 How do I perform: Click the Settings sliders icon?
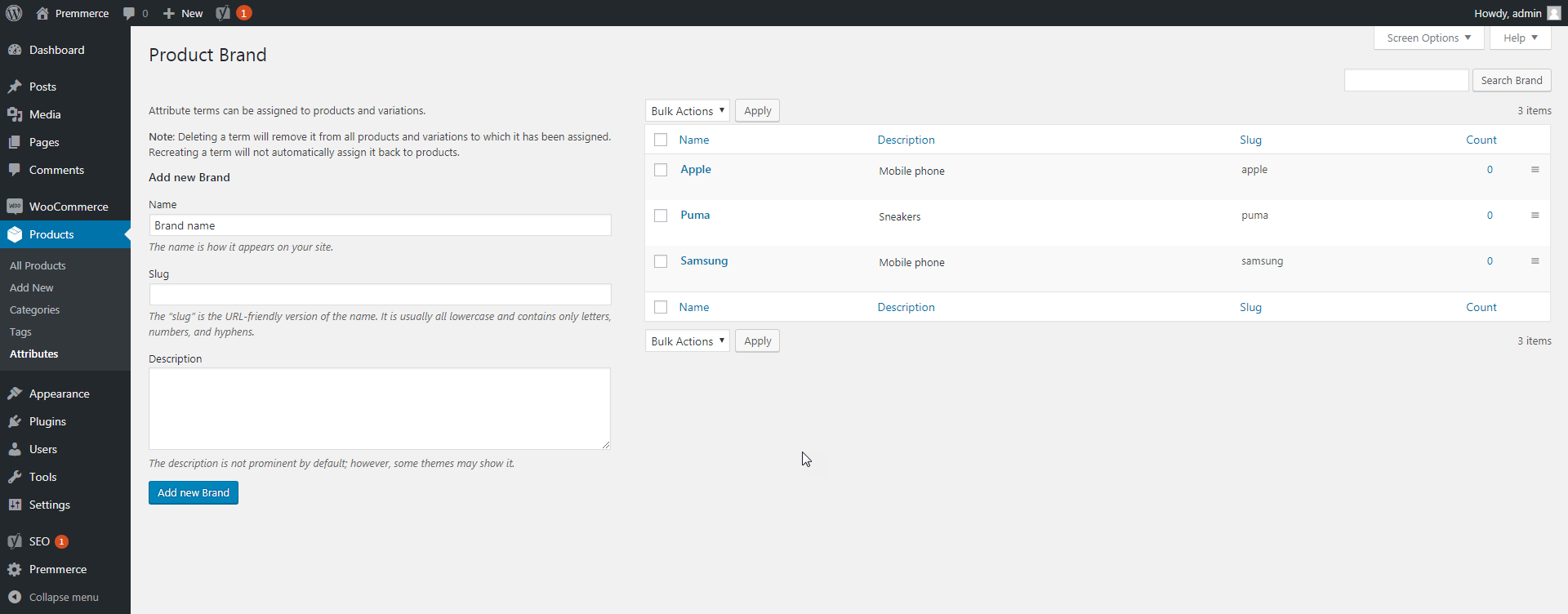click(x=15, y=505)
